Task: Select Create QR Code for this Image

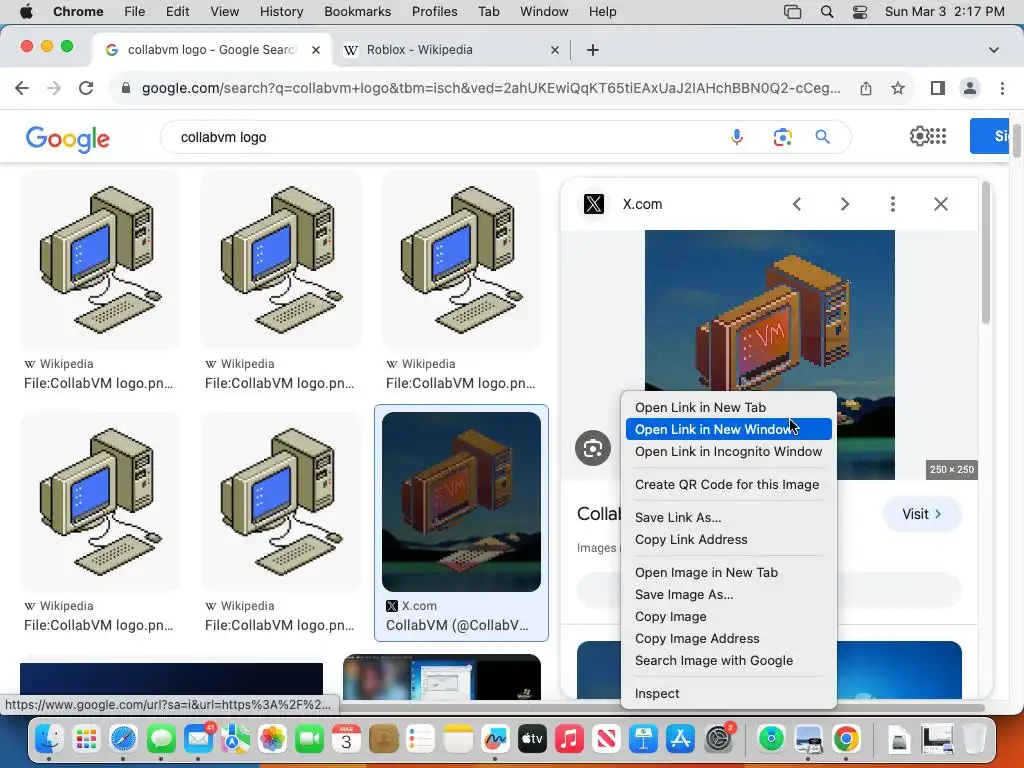Action: pyautogui.click(x=729, y=485)
